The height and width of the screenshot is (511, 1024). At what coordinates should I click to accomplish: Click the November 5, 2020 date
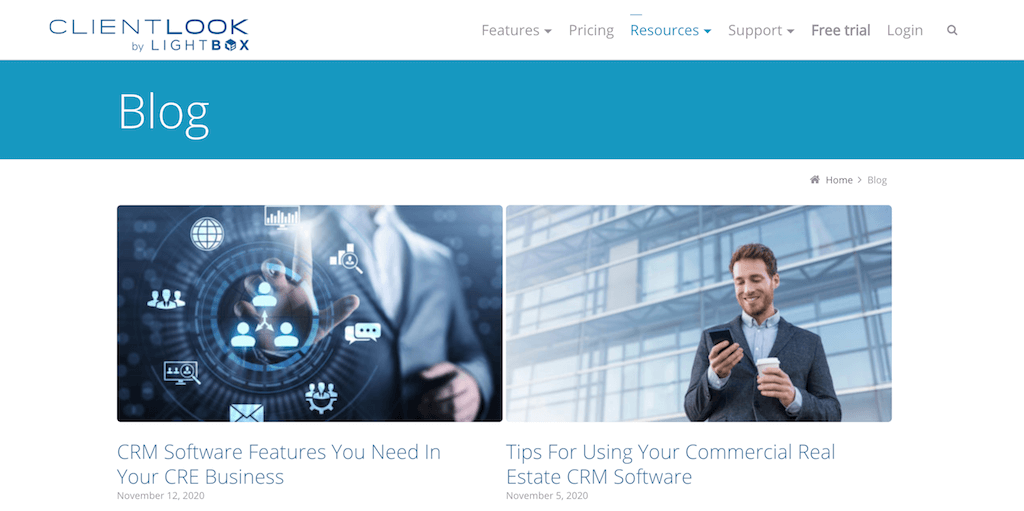point(547,495)
